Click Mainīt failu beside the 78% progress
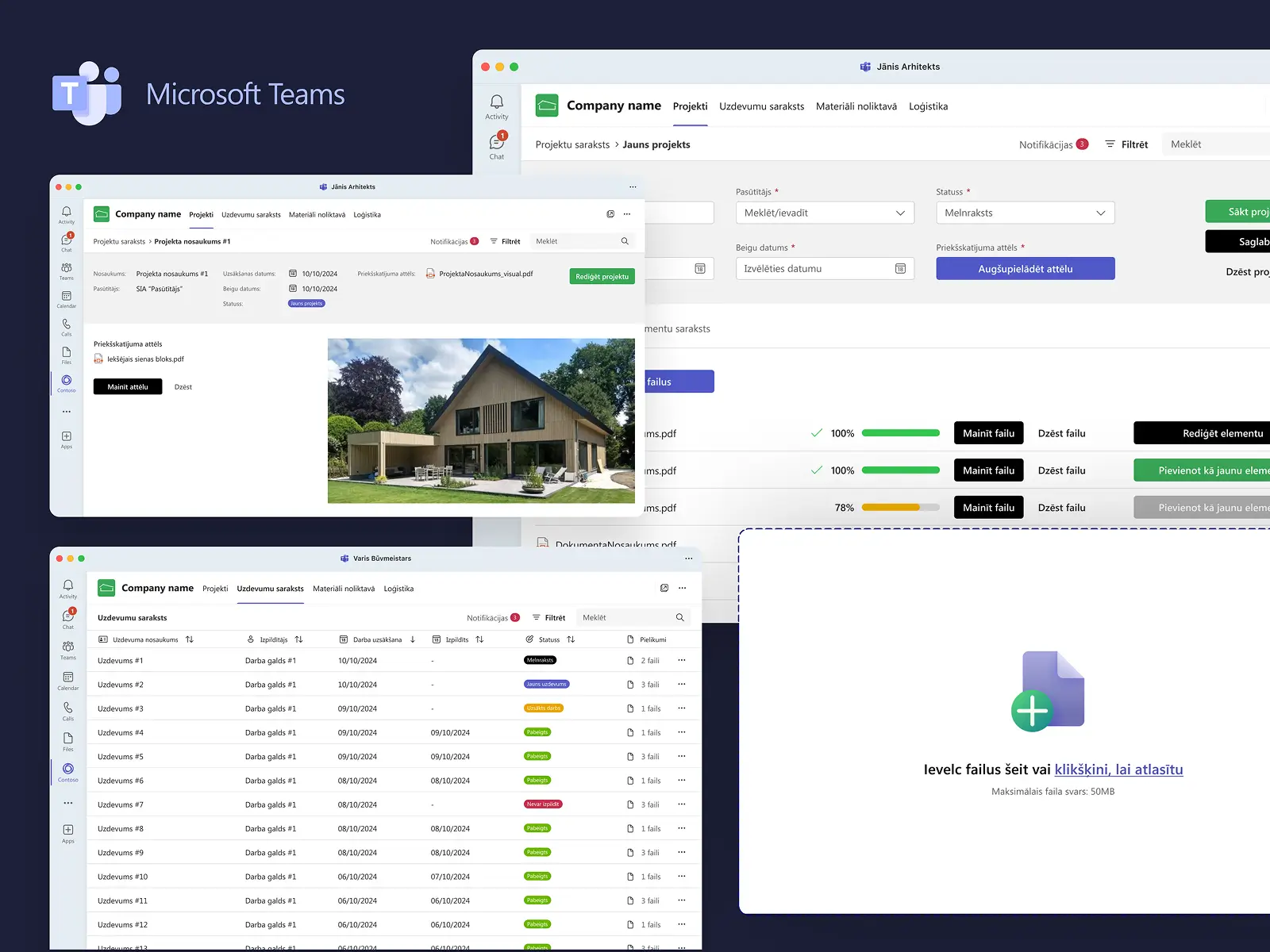This screenshot has height=952, width=1270. pos(989,508)
